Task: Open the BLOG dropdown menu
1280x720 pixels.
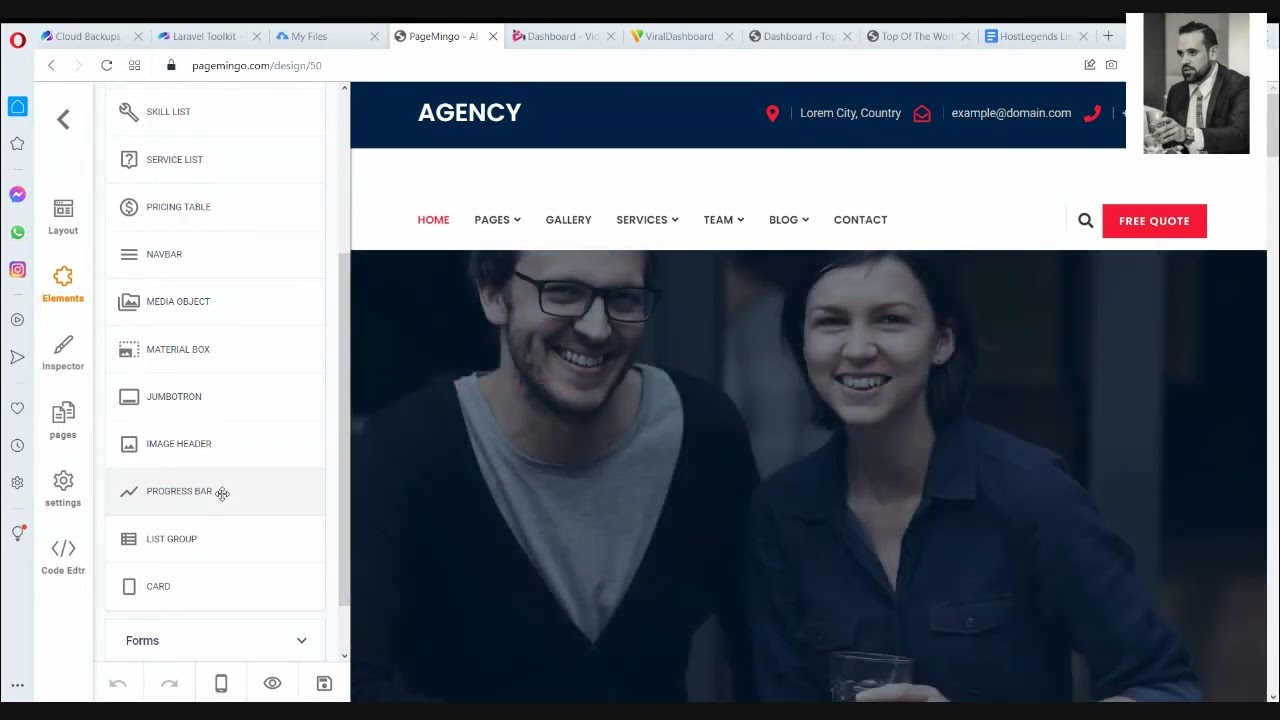Action: [x=789, y=220]
